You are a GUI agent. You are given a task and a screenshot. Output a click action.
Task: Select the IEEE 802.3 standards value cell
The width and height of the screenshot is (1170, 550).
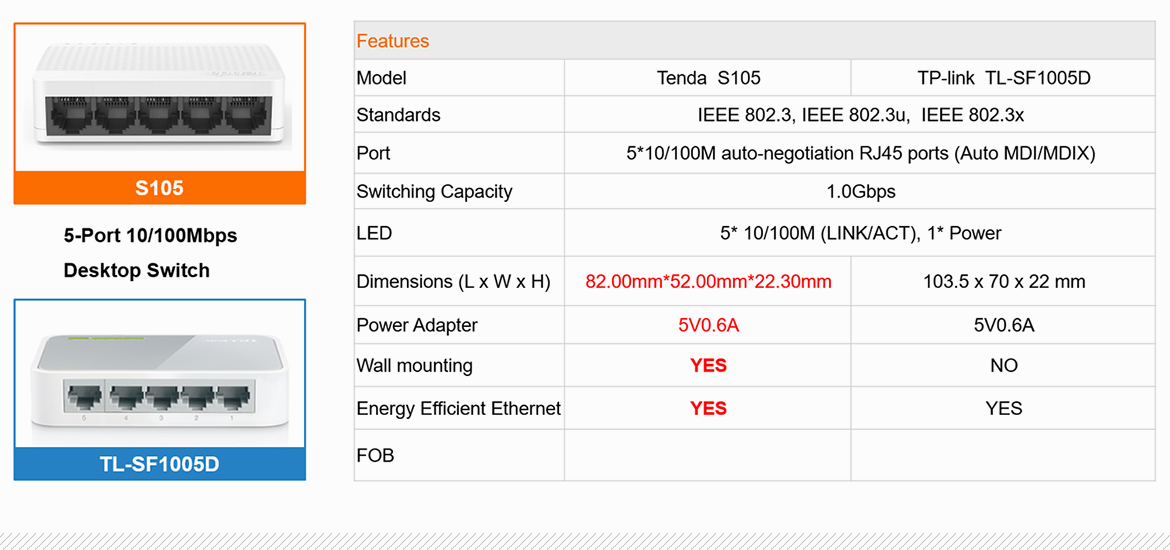[860, 115]
